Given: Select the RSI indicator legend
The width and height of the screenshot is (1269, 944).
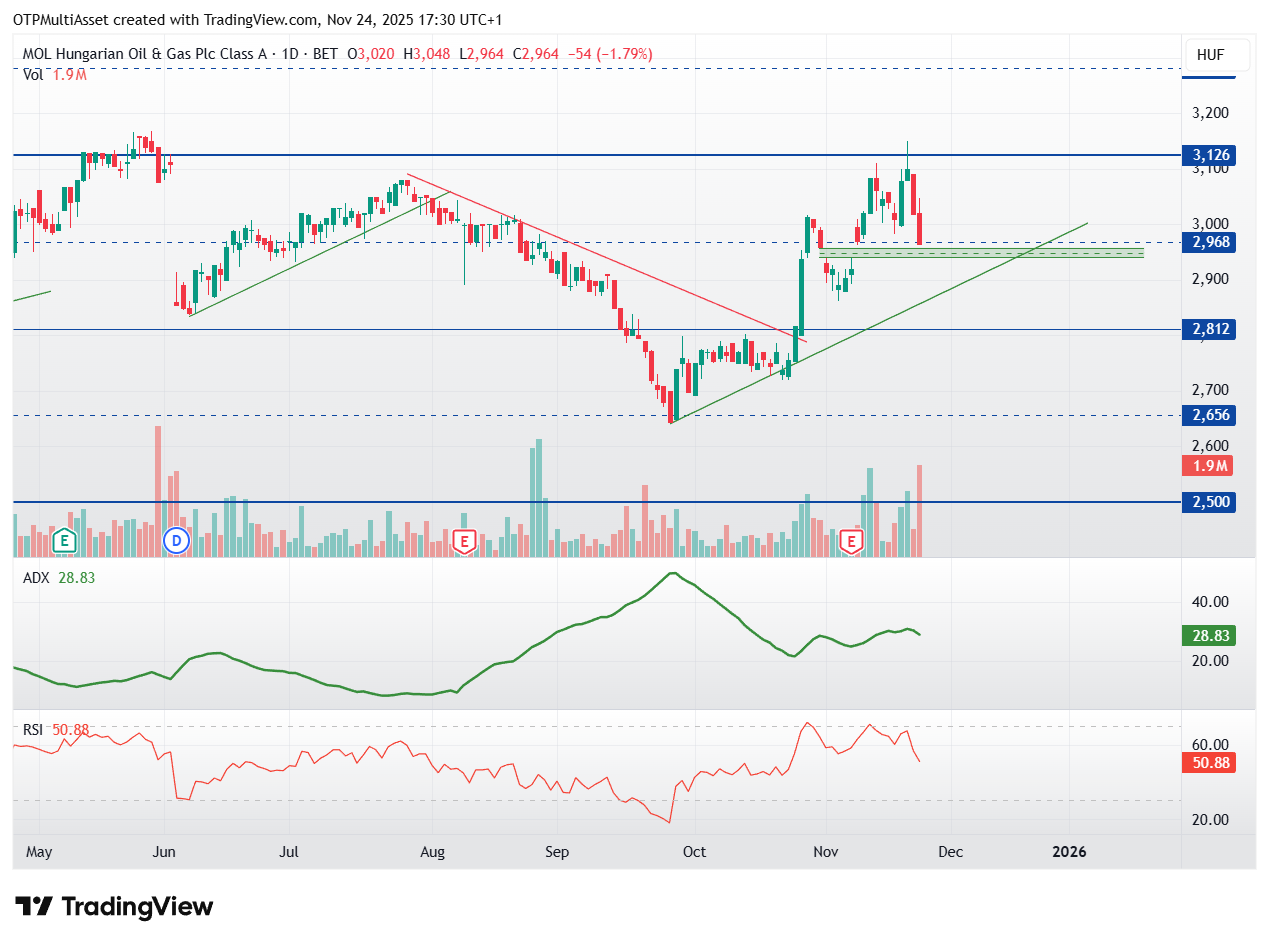Looking at the screenshot, I should point(35,730).
